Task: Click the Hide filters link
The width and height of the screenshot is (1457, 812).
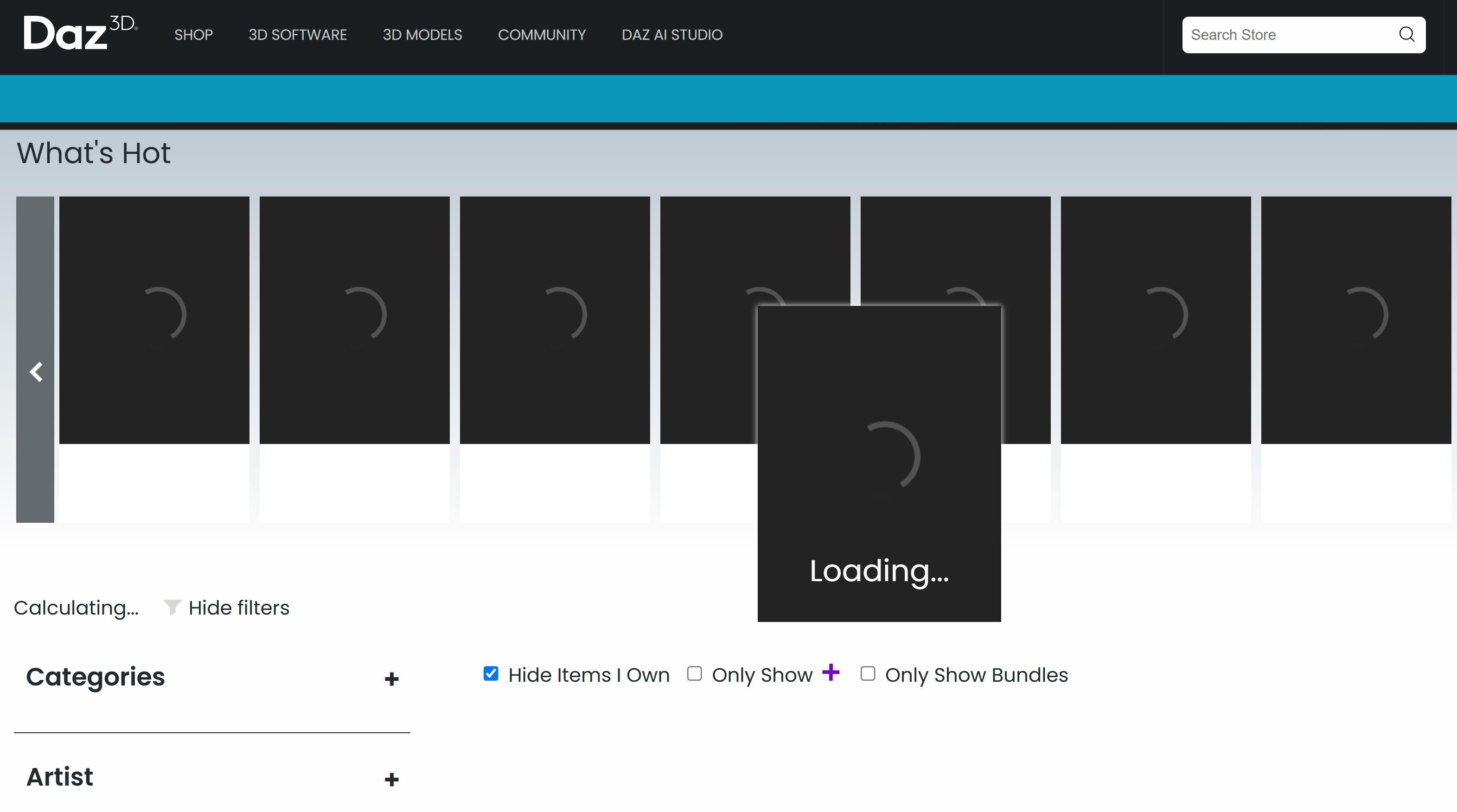Action: coord(238,608)
